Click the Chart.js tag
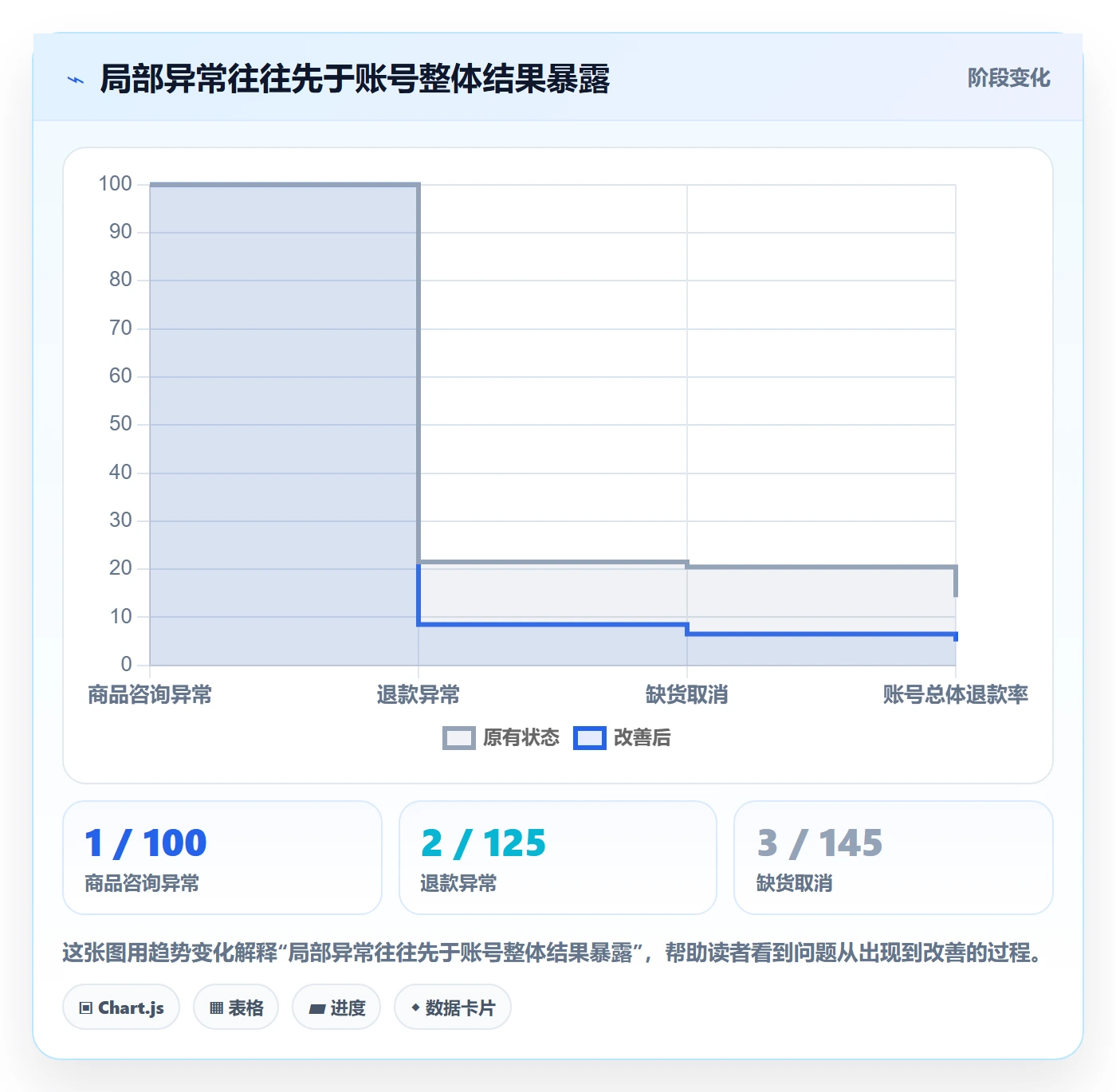Image resolution: width=1116 pixels, height=1092 pixels. (x=121, y=1008)
